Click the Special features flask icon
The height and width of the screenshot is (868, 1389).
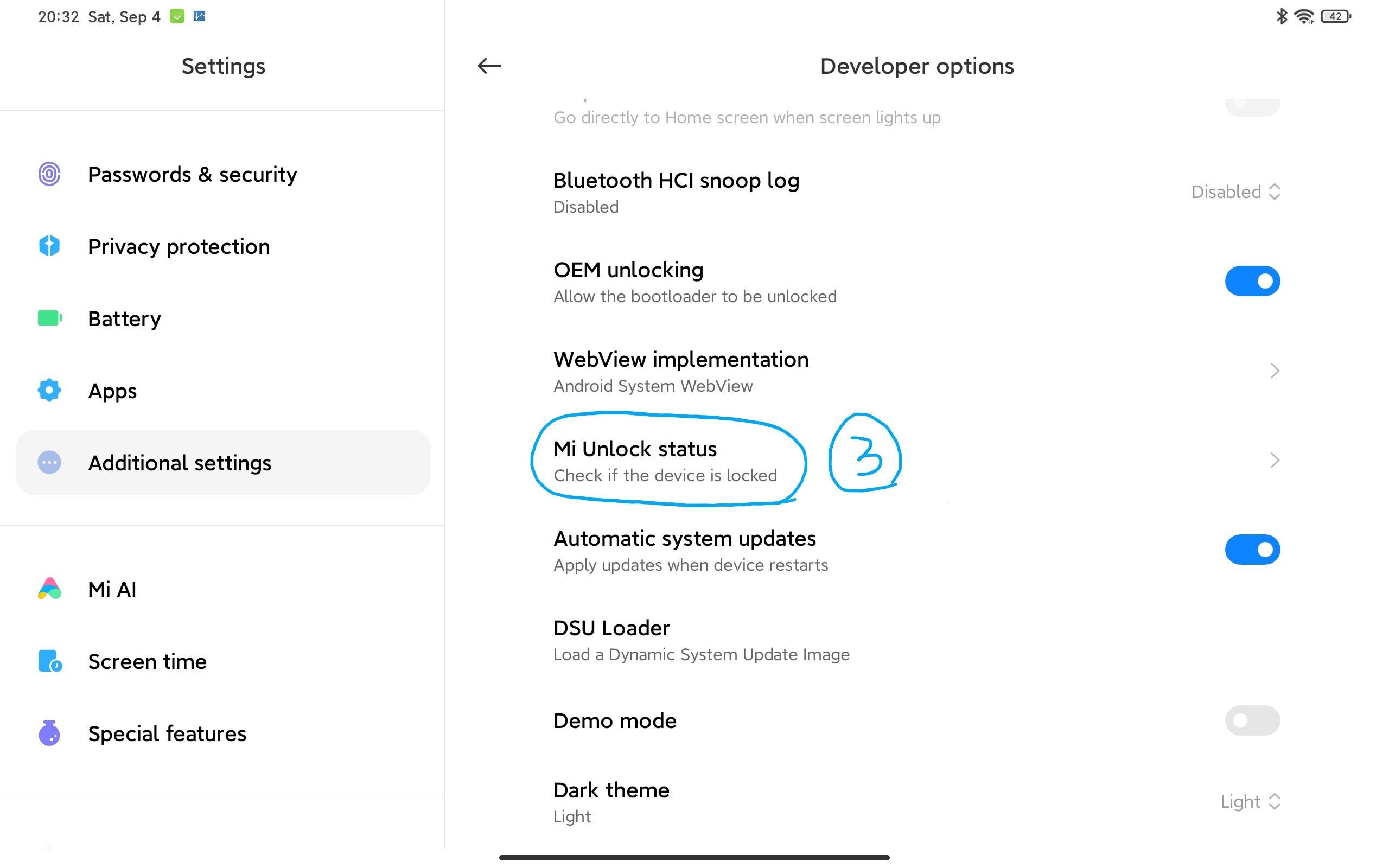[49, 733]
